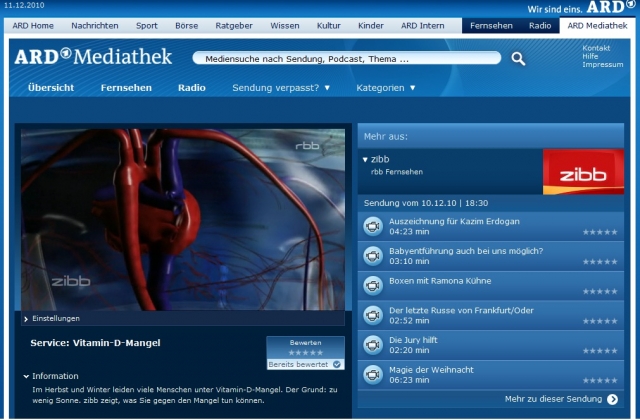
Task: Collapse the zibb show entry triangle
Action: 365,160
